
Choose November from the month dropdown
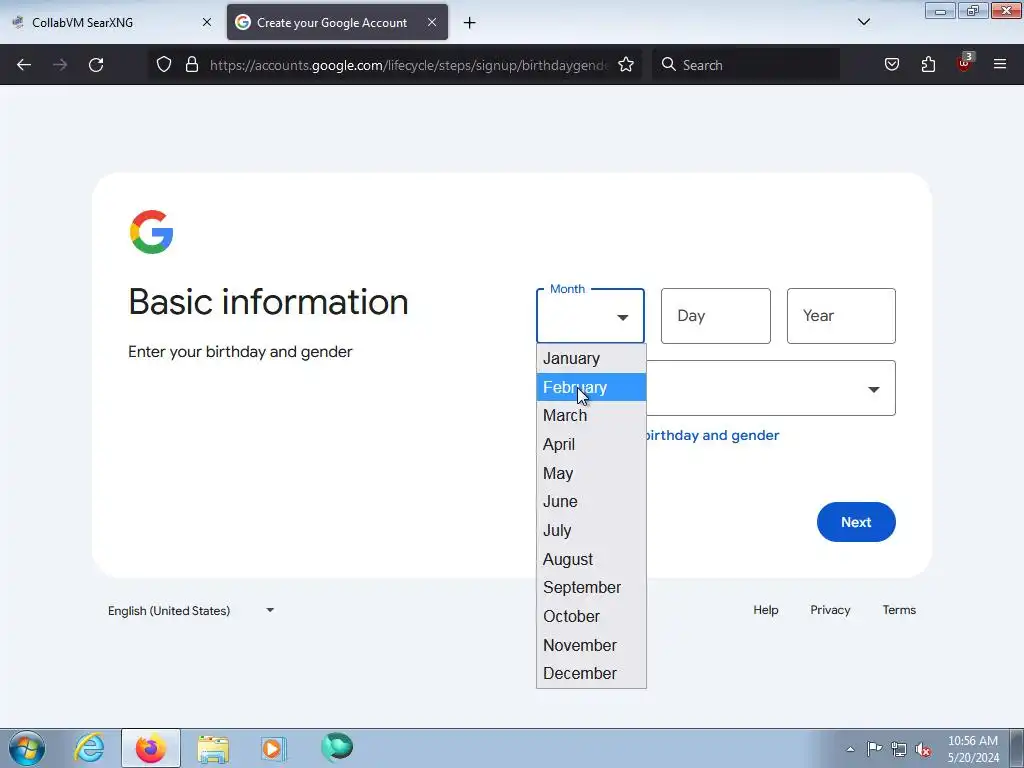(x=591, y=645)
